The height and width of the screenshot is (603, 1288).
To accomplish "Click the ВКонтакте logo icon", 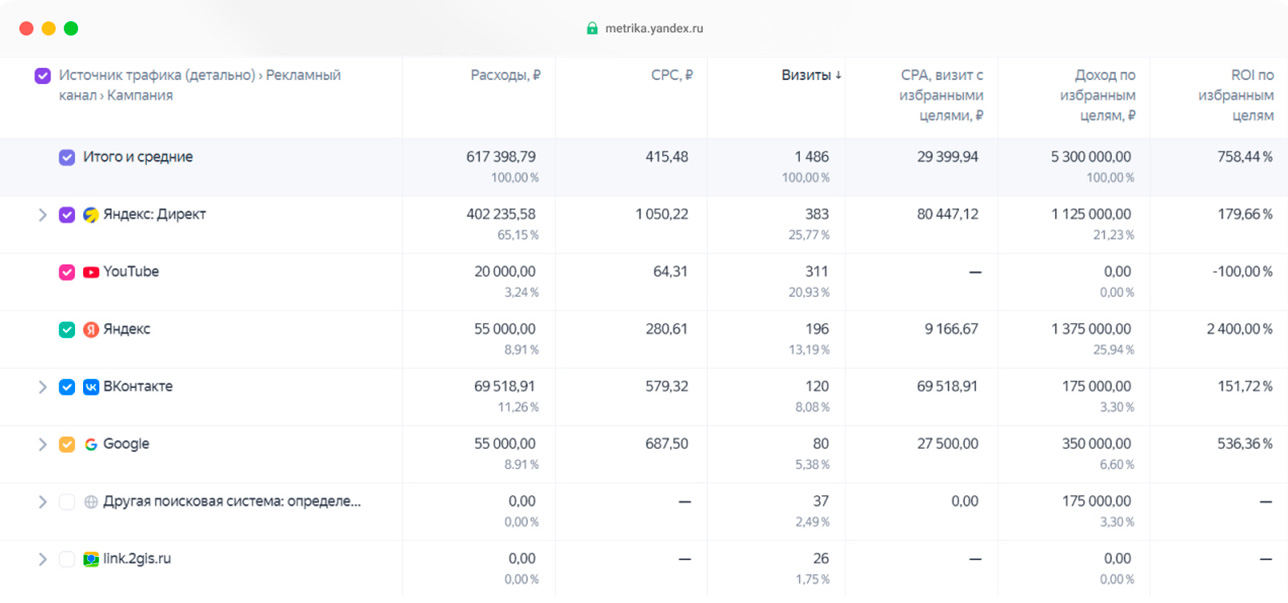I will 91,387.
